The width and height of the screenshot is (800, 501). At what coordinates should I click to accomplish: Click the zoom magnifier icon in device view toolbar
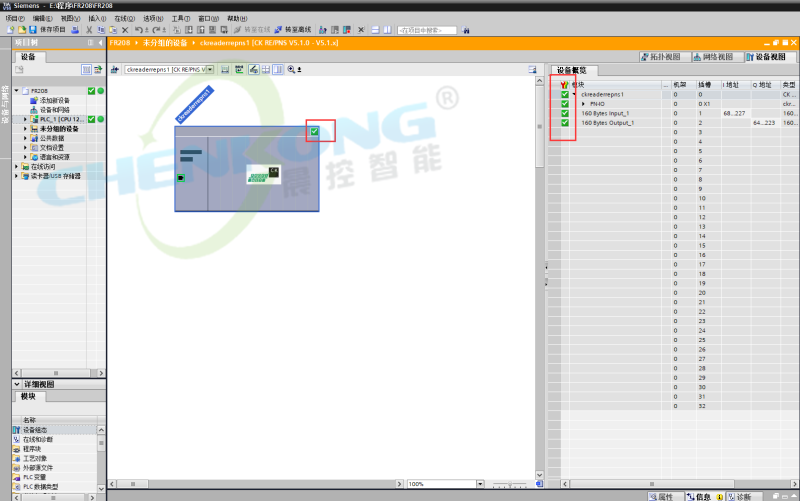(291, 69)
